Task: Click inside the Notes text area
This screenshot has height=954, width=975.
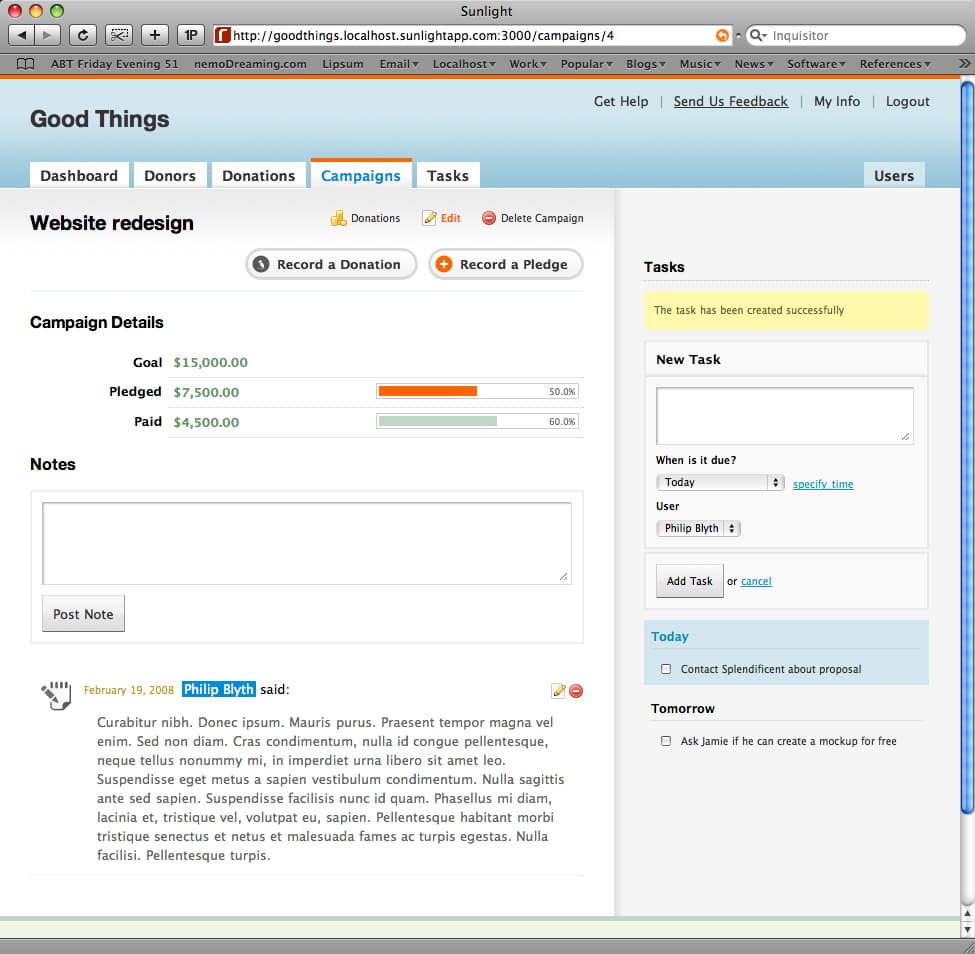Action: point(306,542)
